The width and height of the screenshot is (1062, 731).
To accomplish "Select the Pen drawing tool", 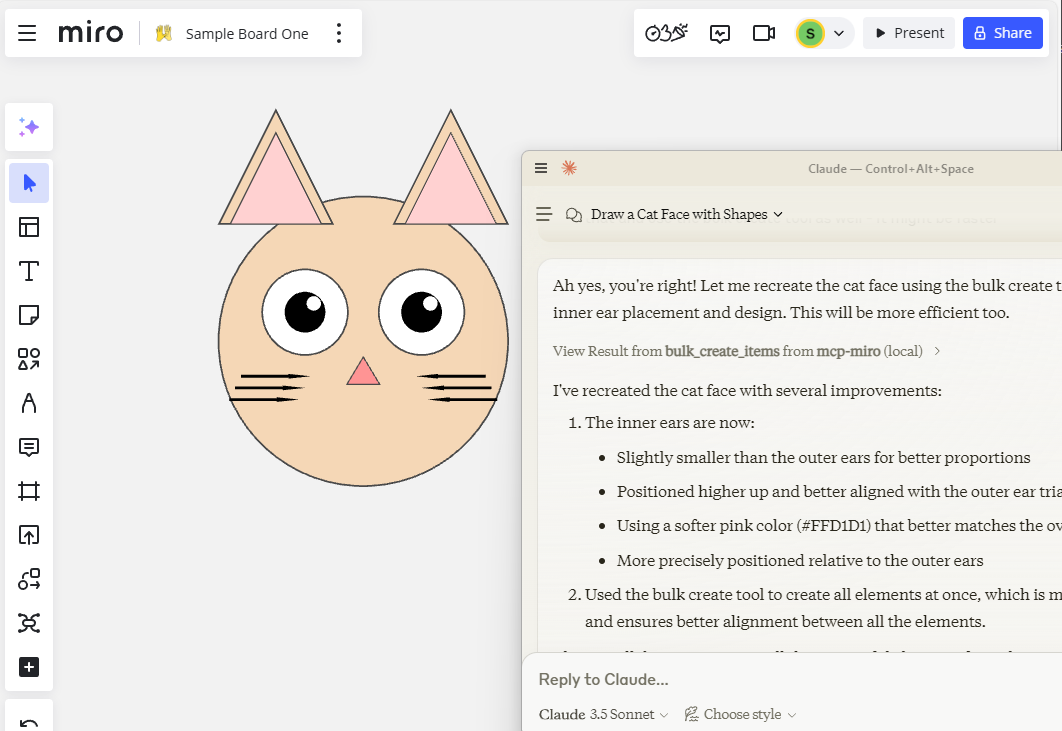I will (x=29, y=403).
